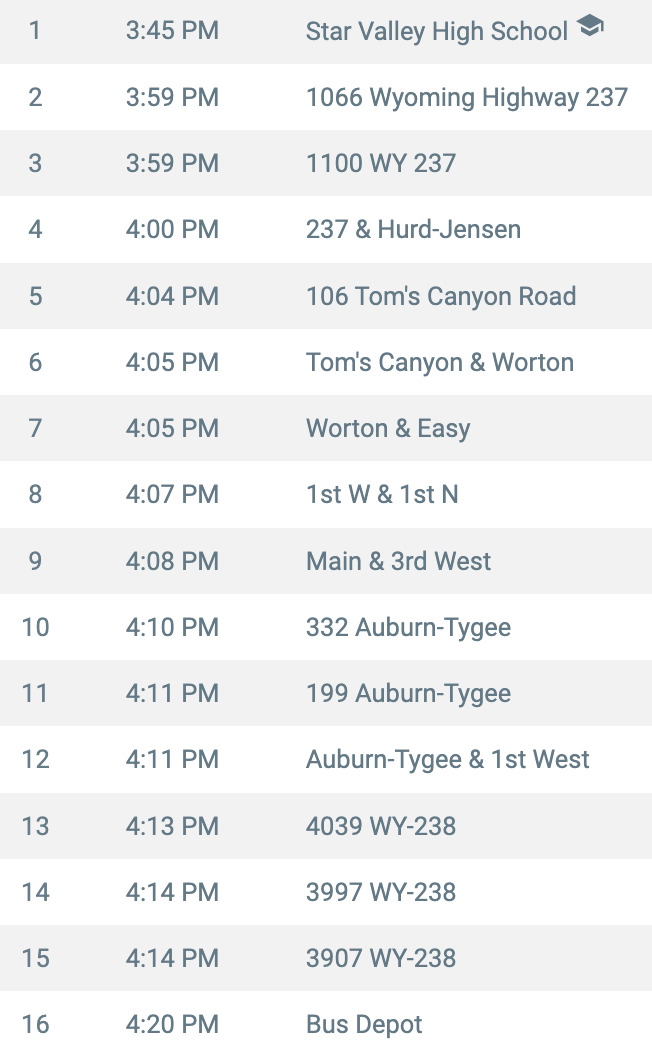Select stop number 10 in list

pos(35,627)
